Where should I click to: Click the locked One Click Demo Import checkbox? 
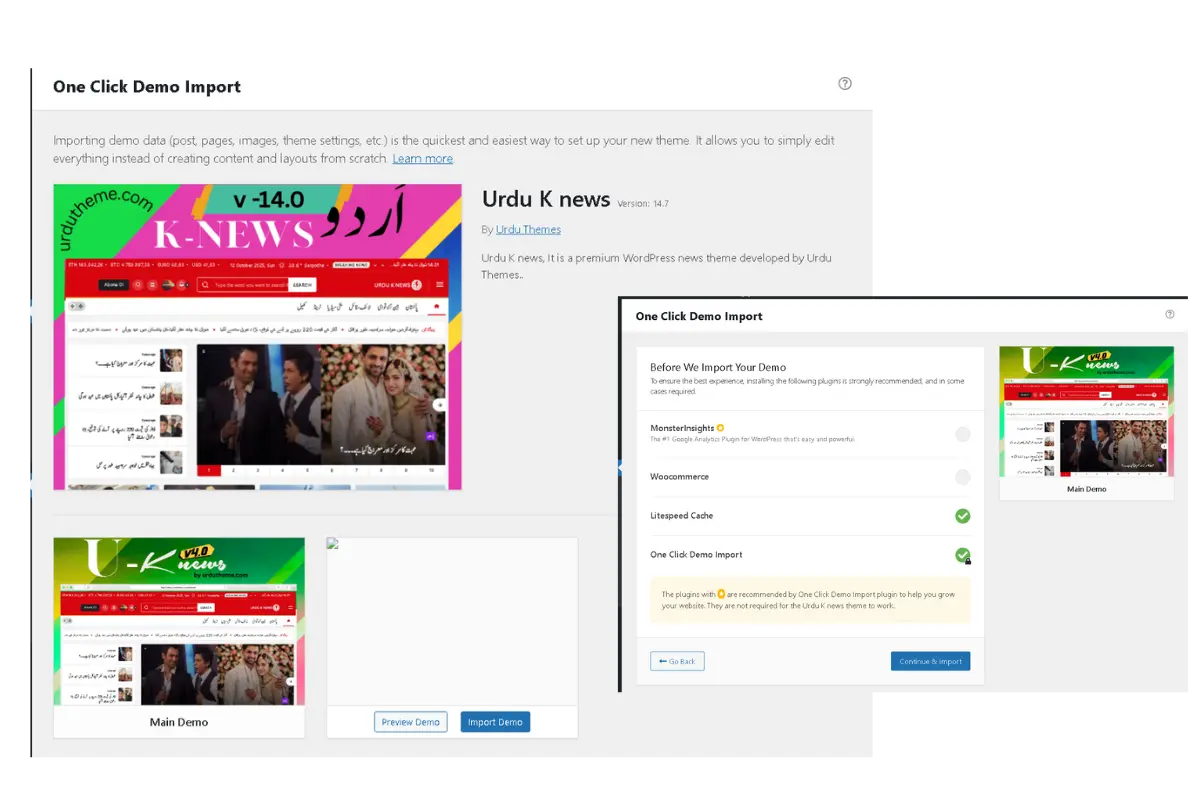[962, 555]
